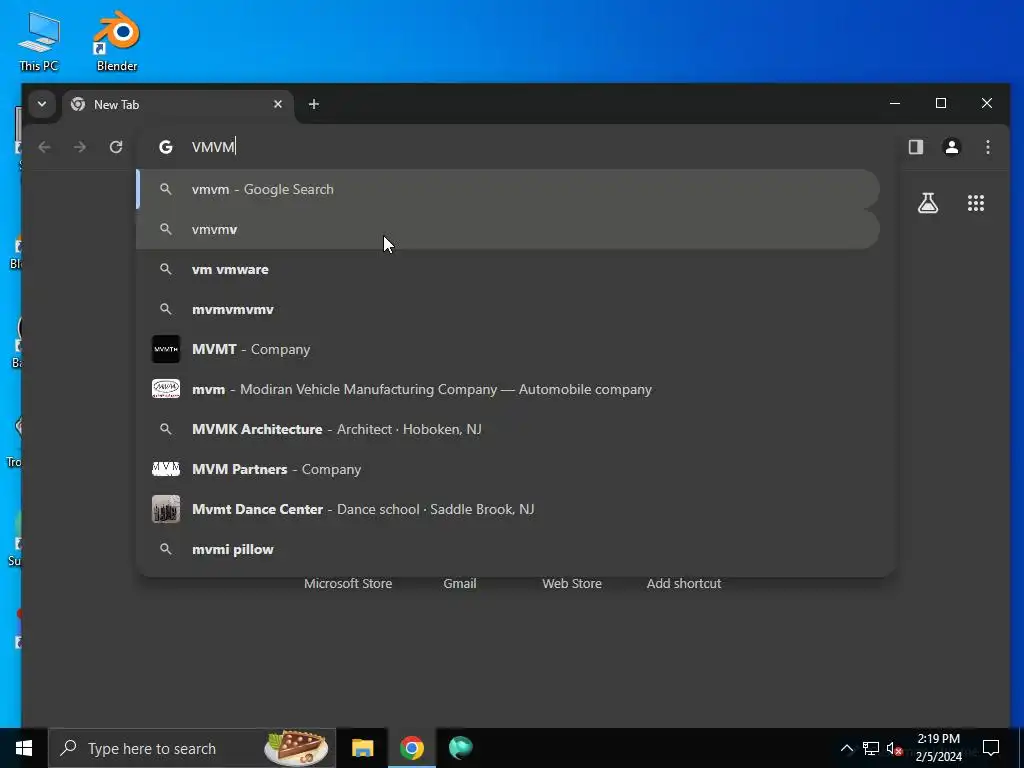Go forward using the forward arrow

click(80, 147)
